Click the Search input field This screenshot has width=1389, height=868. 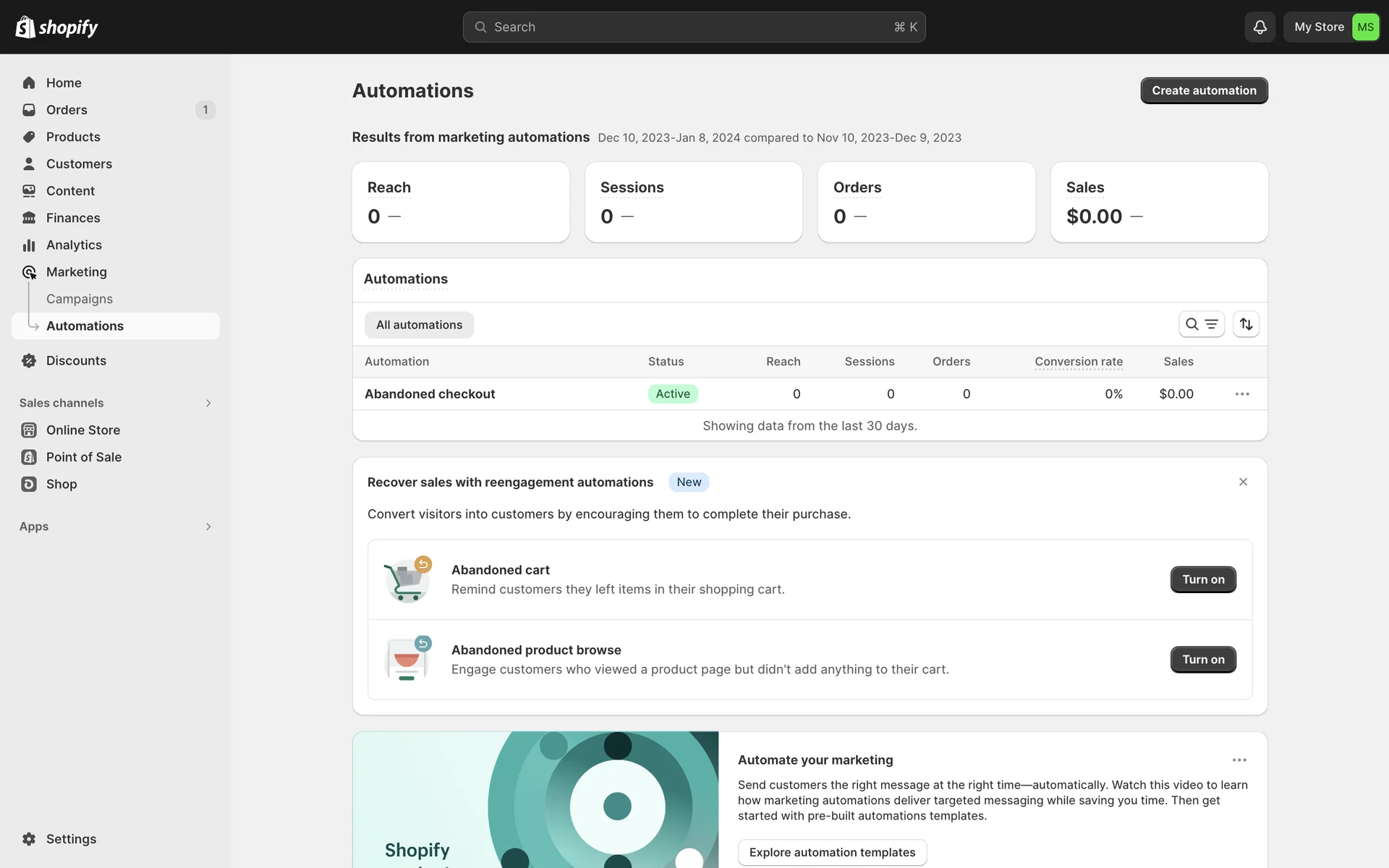click(x=693, y=27)
